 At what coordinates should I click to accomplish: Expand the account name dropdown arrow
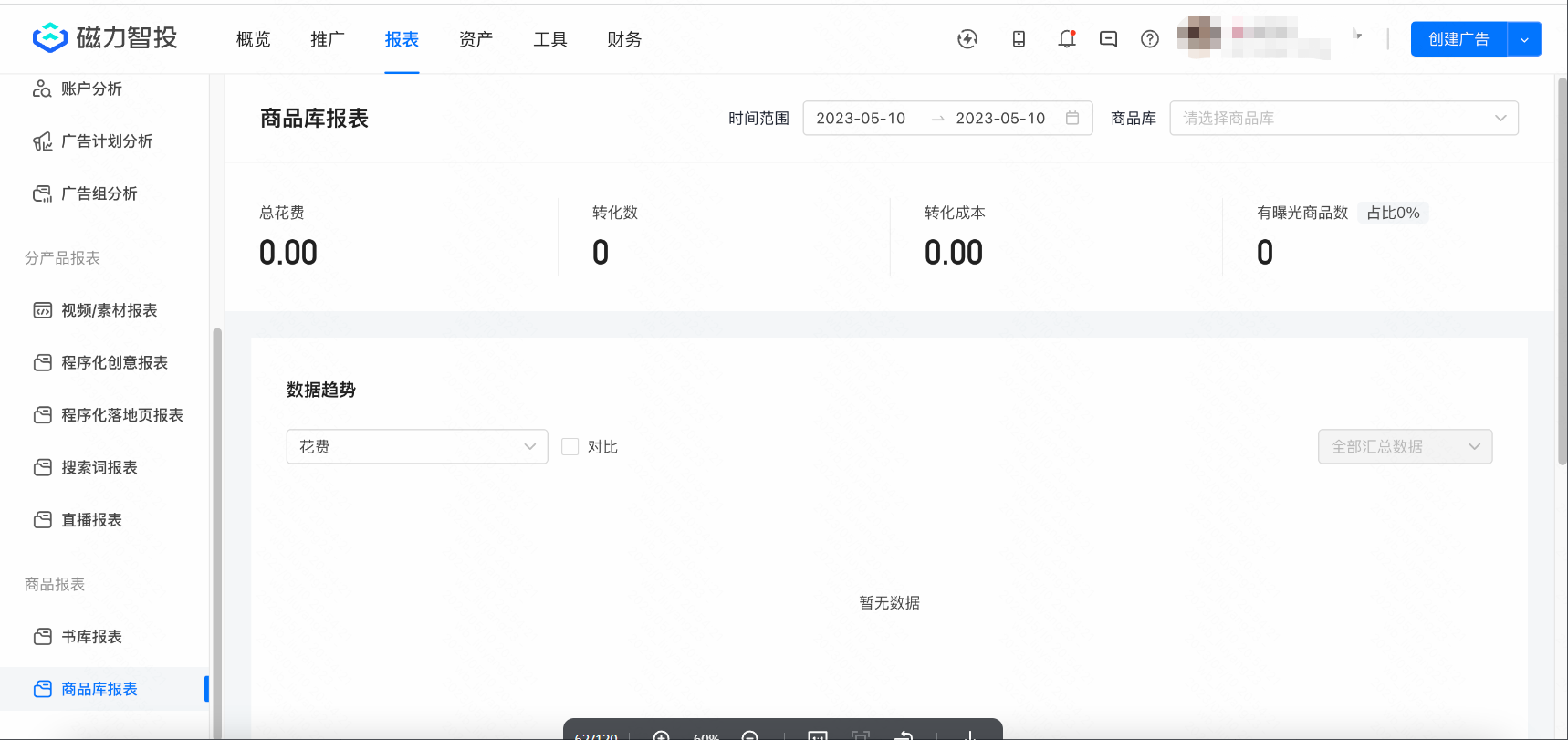point(1358,36)
